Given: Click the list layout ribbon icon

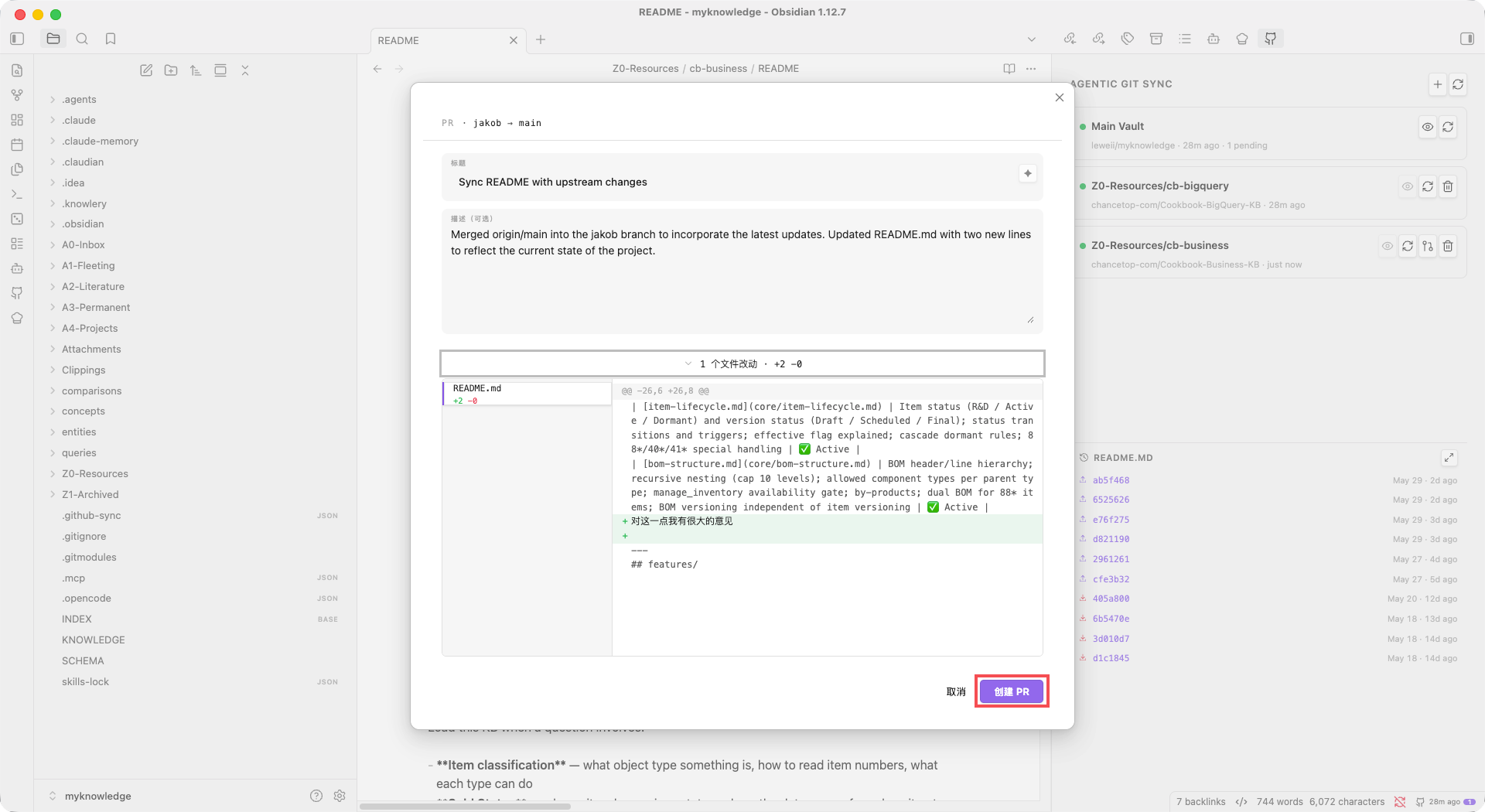Looking at the screenshot, I should click(17, 244).
